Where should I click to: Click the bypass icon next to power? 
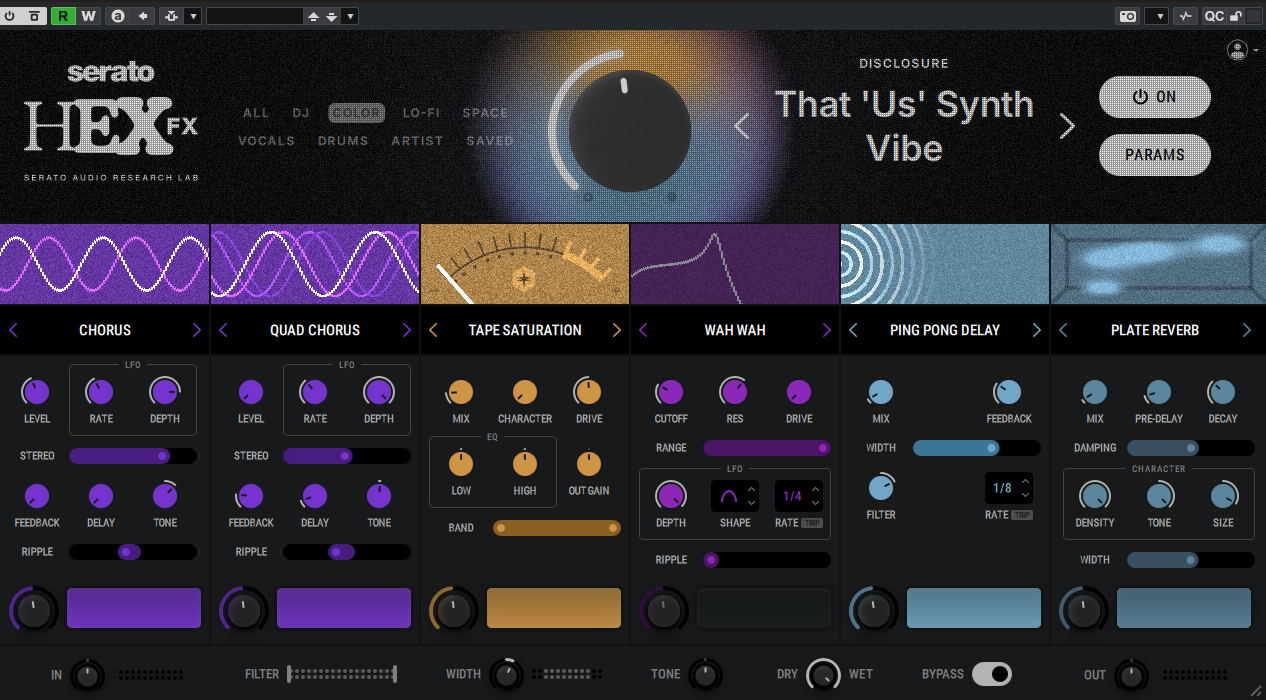pos(35,16)
